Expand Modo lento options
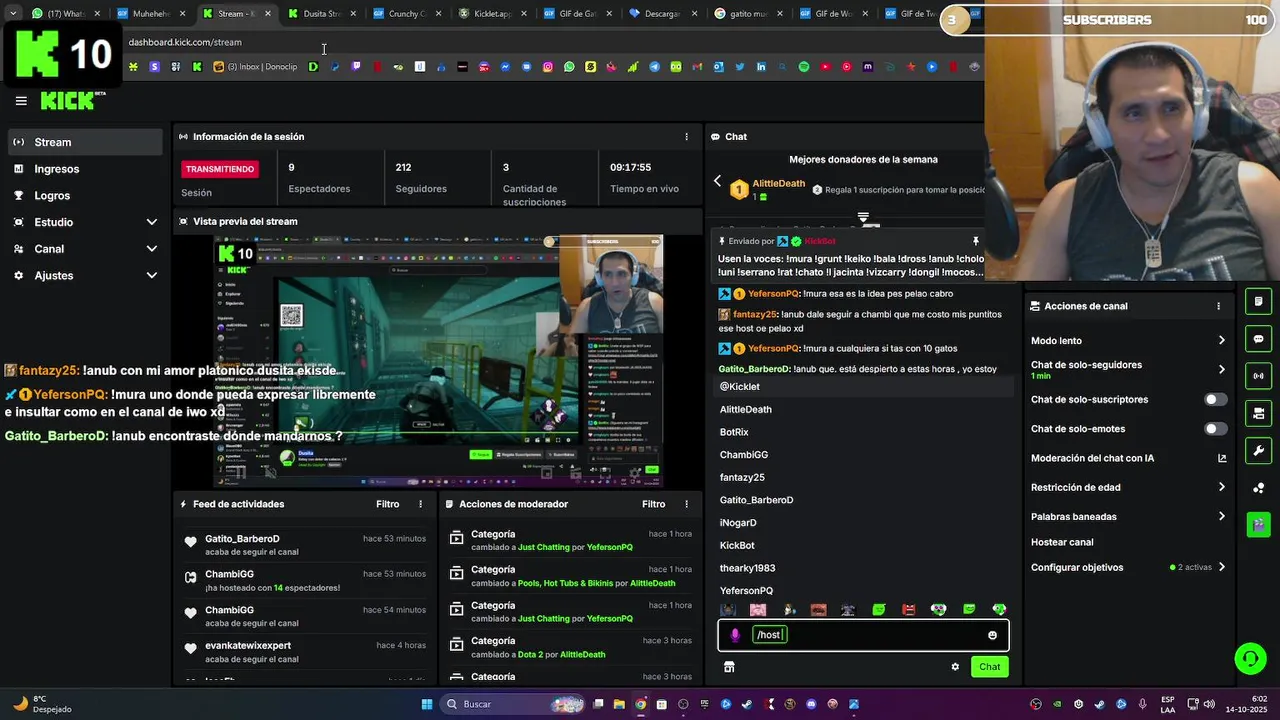1280x720 pixels. pos(1221,341)
